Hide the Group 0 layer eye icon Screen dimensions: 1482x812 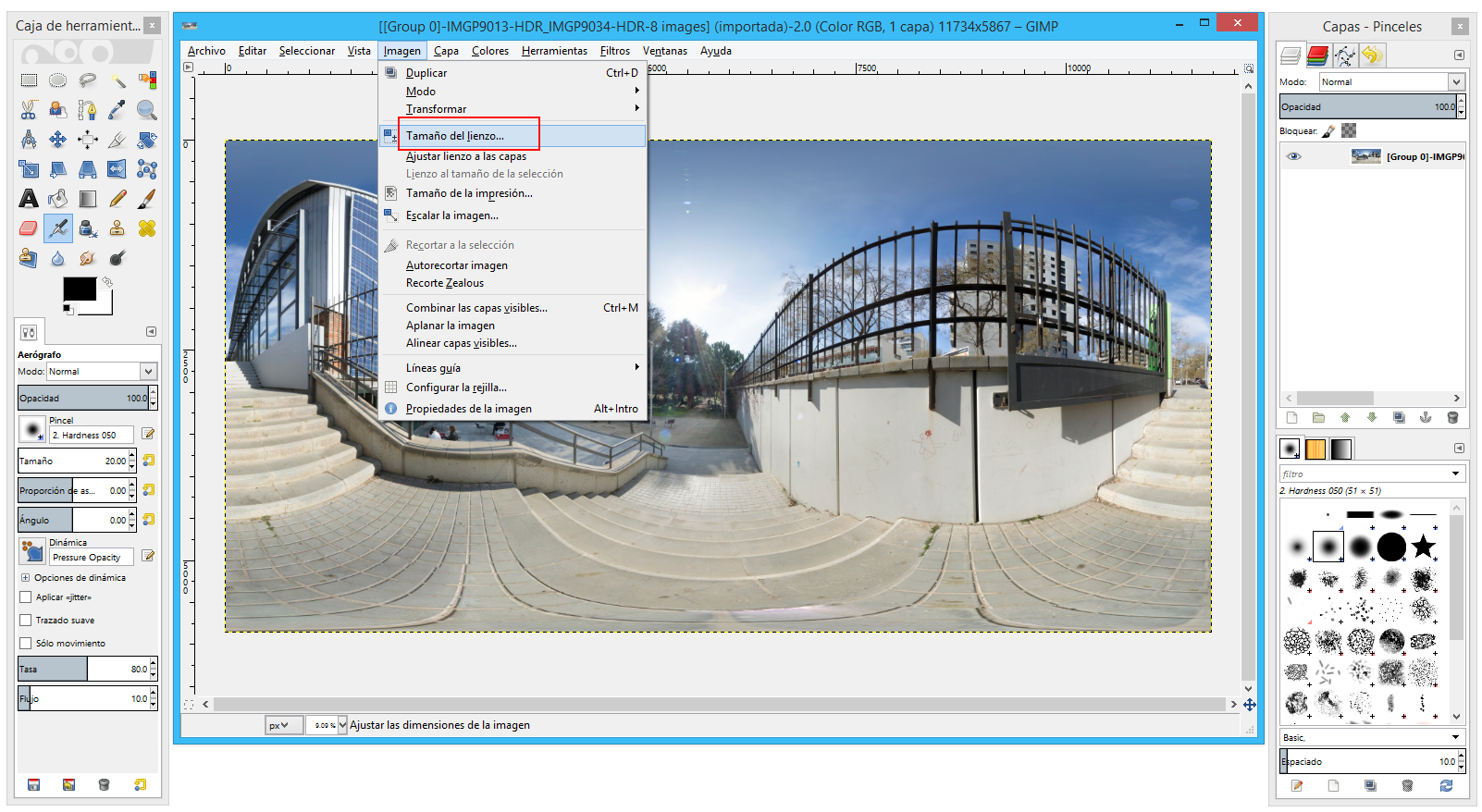coord(1294,156)
